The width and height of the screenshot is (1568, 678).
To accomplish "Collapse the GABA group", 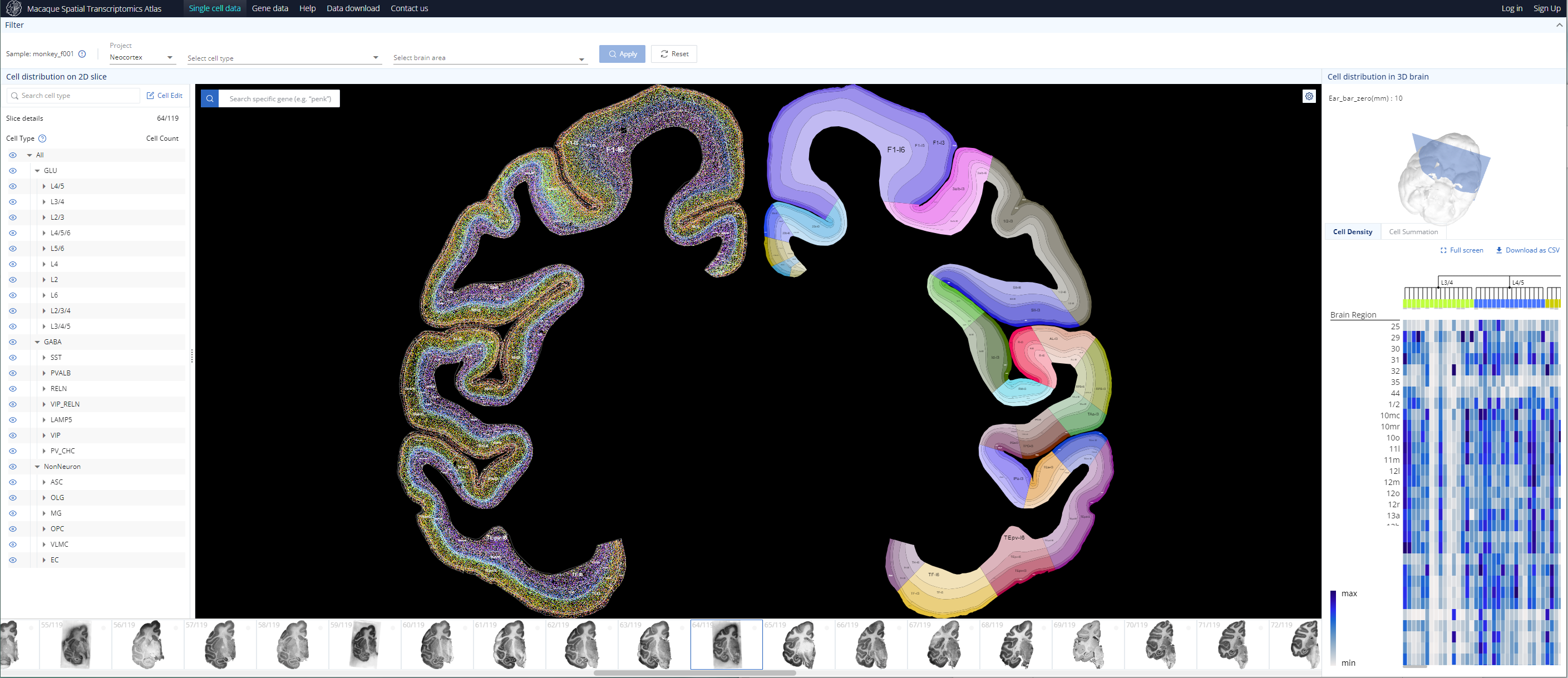I will 37,342.
